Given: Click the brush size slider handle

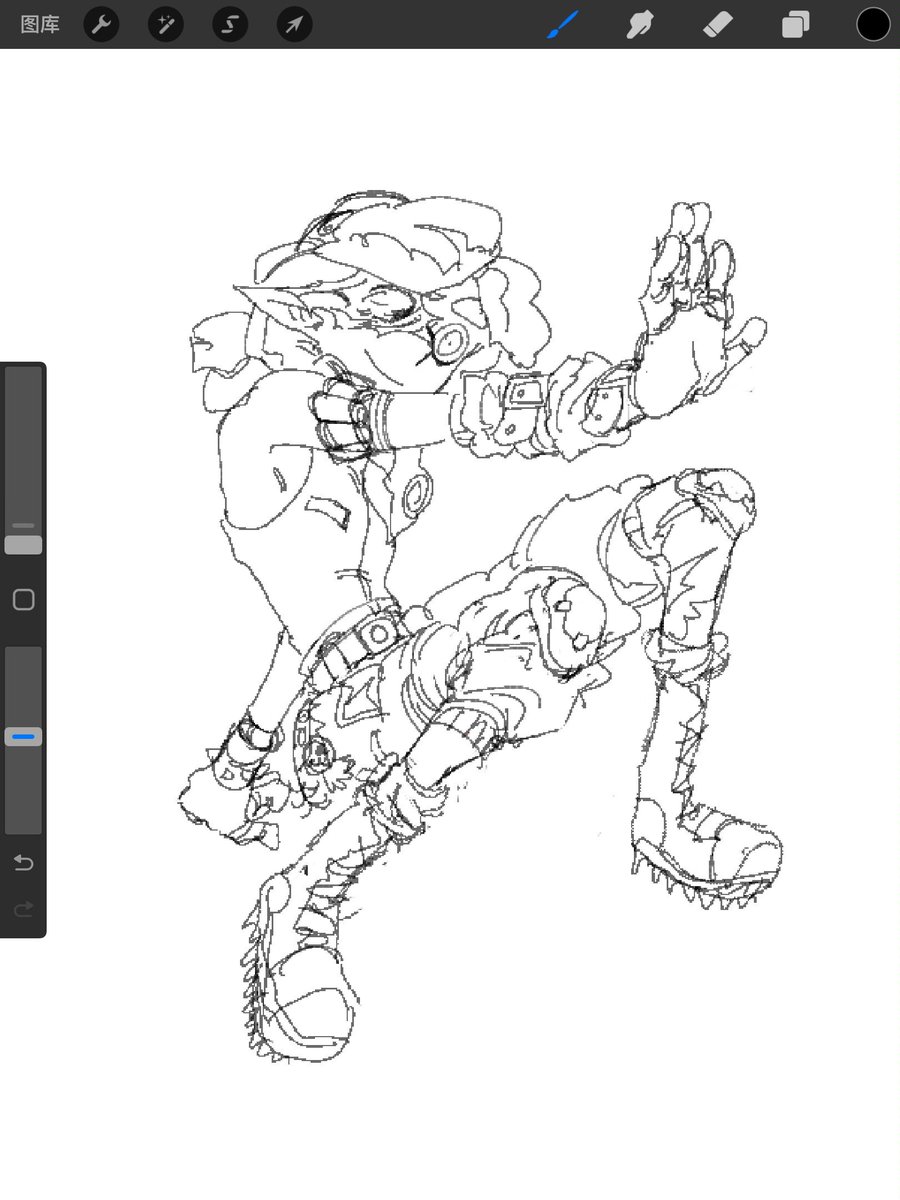Looking at the screenshot, I should 23,545.
